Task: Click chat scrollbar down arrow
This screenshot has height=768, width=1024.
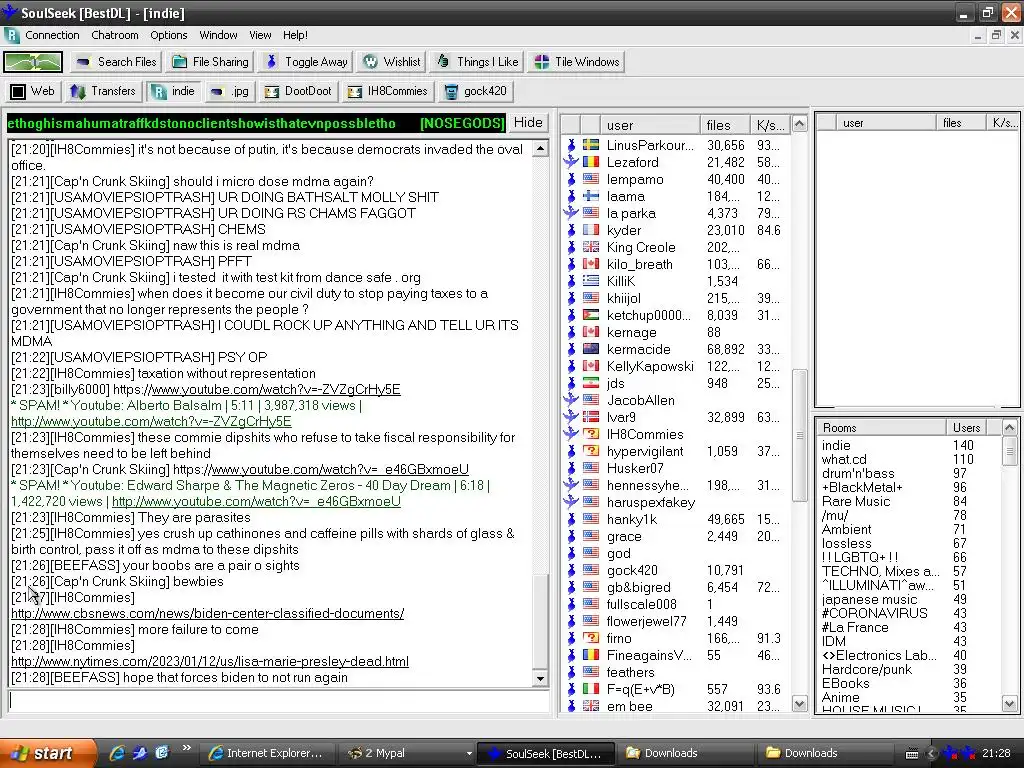Action: click(540, 679)
